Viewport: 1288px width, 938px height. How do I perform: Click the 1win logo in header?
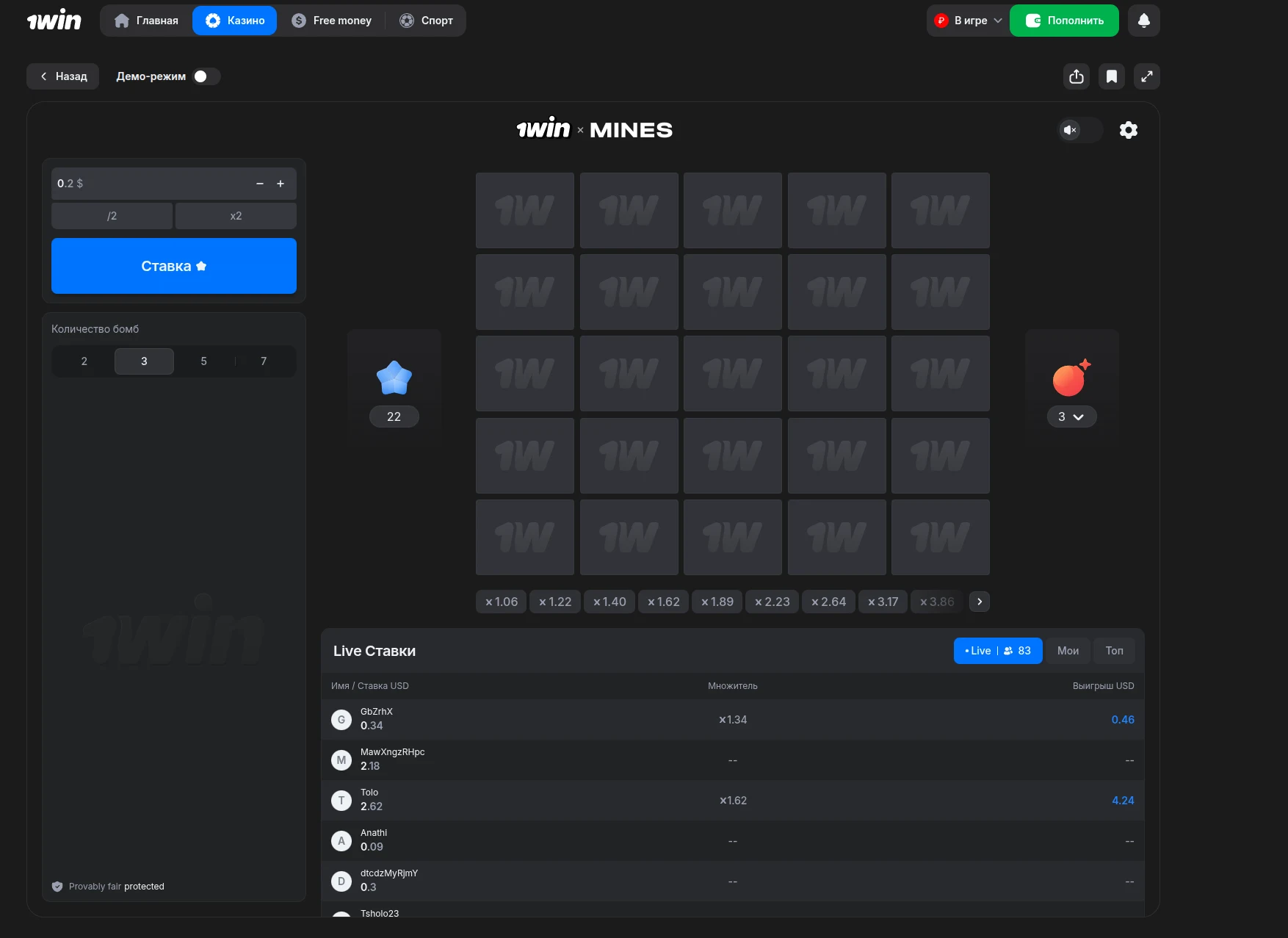click(54, 20)
